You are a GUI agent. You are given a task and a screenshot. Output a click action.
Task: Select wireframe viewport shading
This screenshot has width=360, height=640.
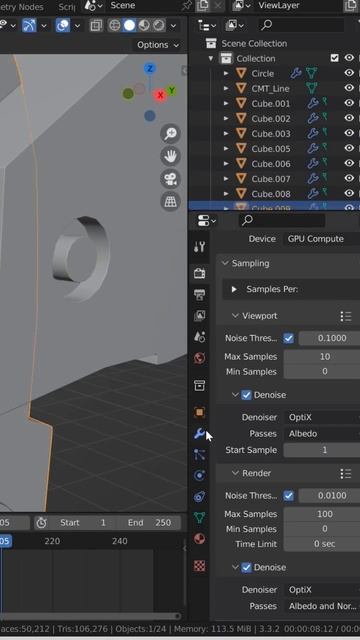coord(115,26)
